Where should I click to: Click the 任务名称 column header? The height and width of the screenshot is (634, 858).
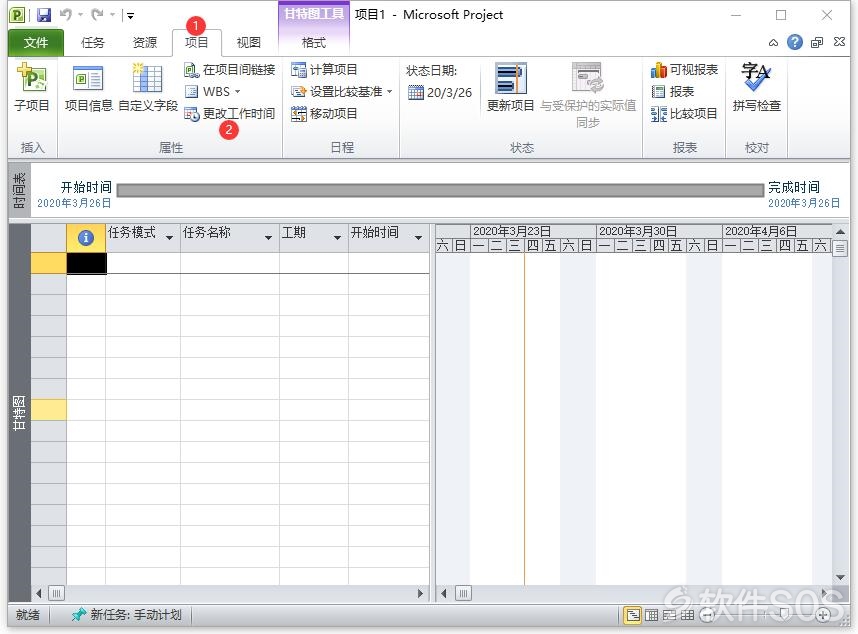click(x=229, y=238)
